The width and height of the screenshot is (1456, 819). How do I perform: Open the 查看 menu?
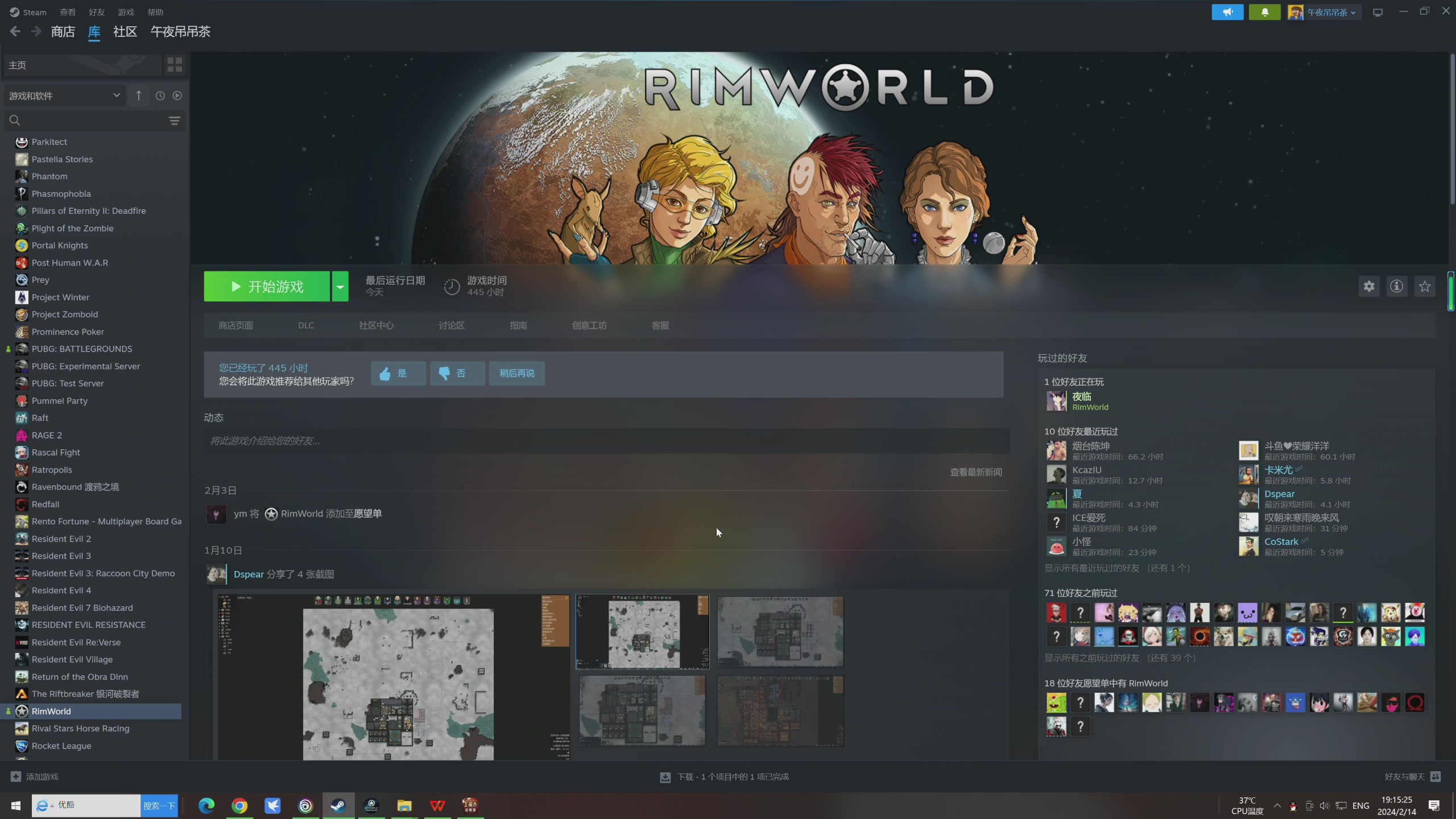(x=68, y=12)
